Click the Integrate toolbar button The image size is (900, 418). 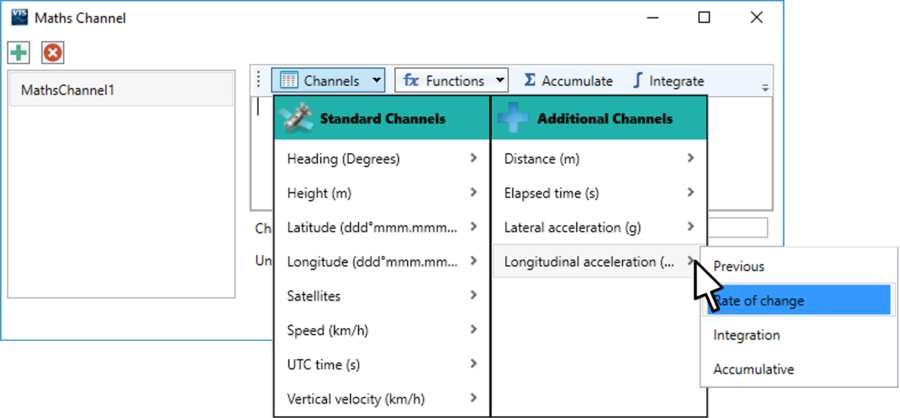669,81
